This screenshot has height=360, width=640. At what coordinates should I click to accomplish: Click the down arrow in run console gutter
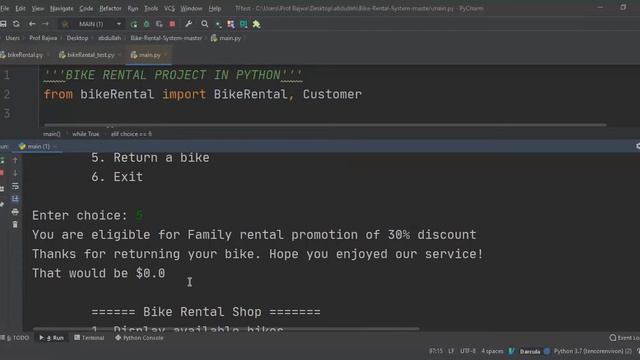(15, 173)
